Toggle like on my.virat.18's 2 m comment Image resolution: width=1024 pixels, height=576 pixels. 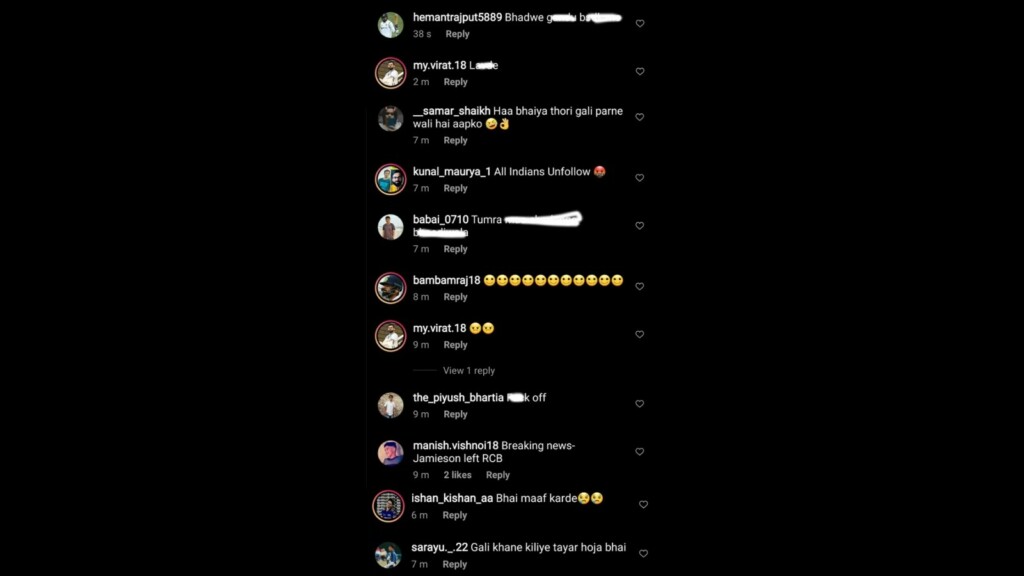click(640, 71)
